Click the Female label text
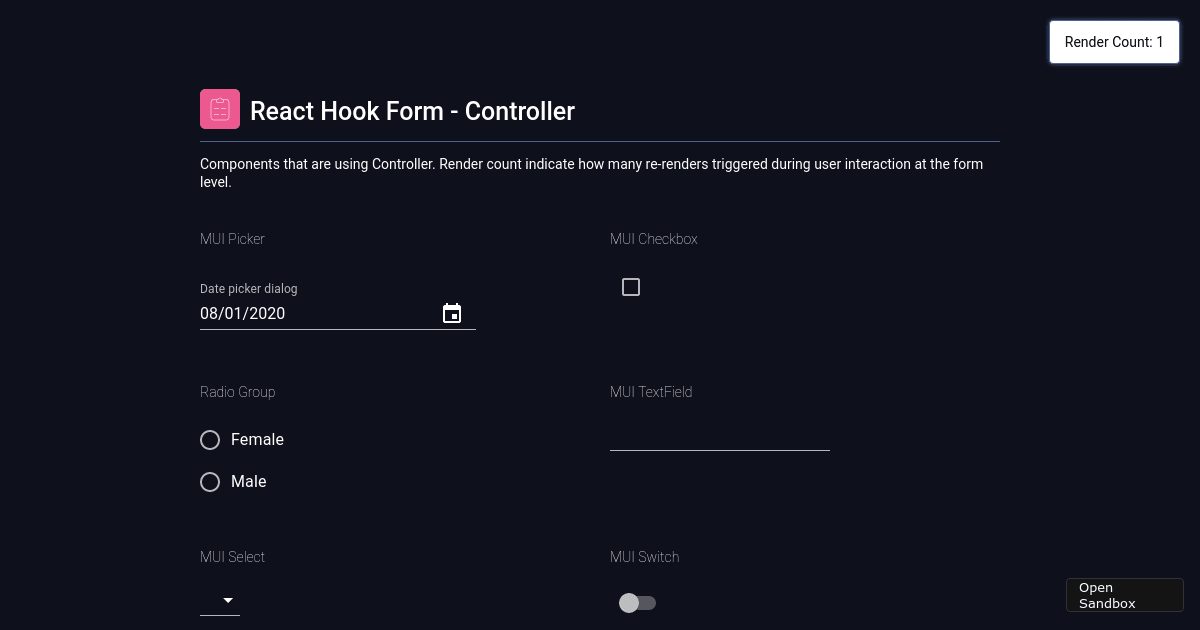This screenshot has width=1200, height=630. tap(257, 440)
